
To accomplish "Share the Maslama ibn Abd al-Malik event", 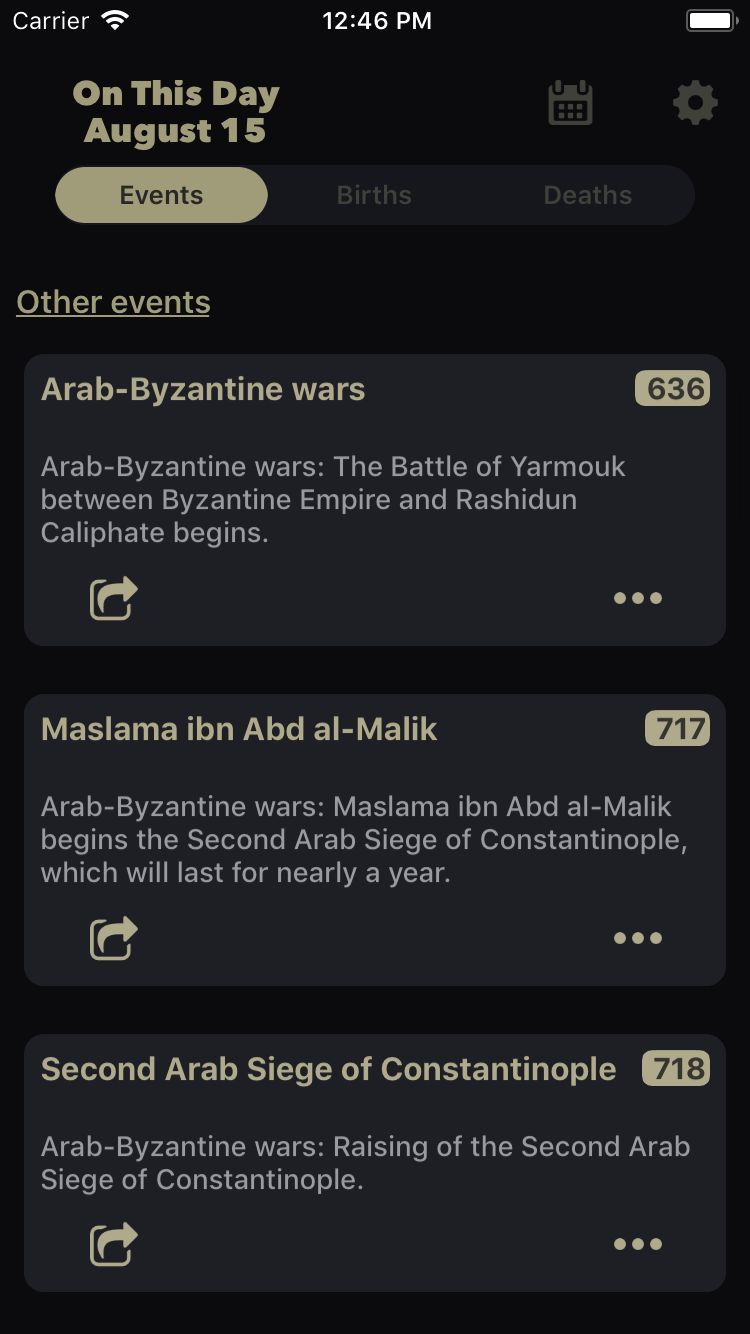I will pos(113,938).
